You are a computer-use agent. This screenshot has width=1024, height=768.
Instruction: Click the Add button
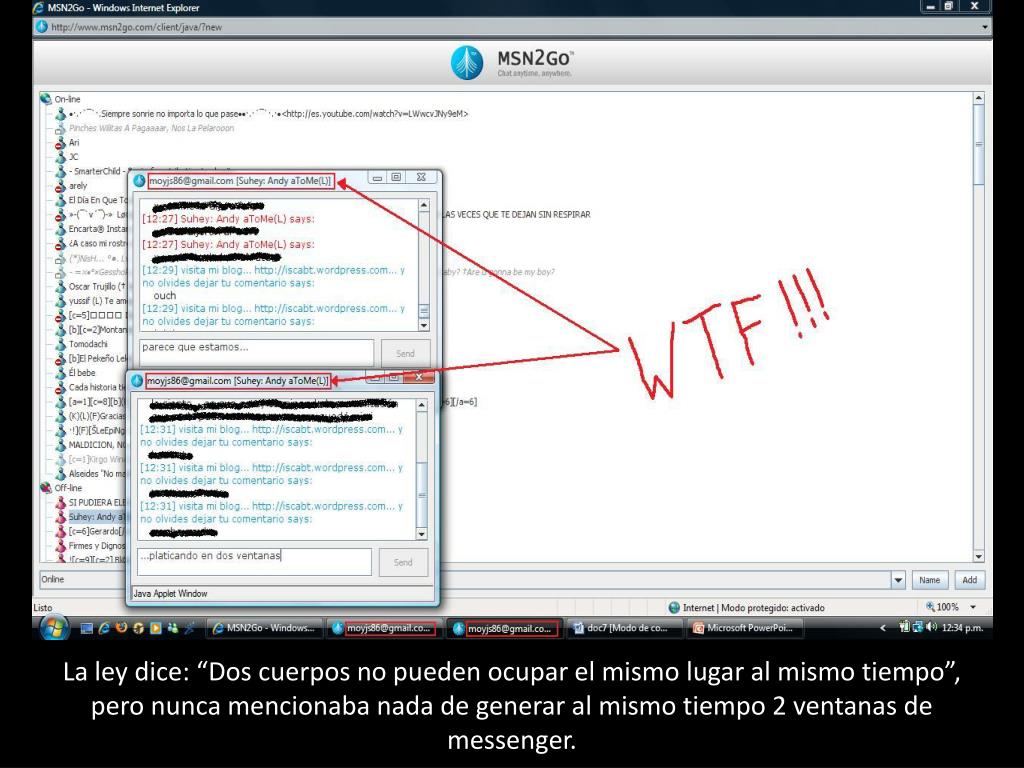970,580
